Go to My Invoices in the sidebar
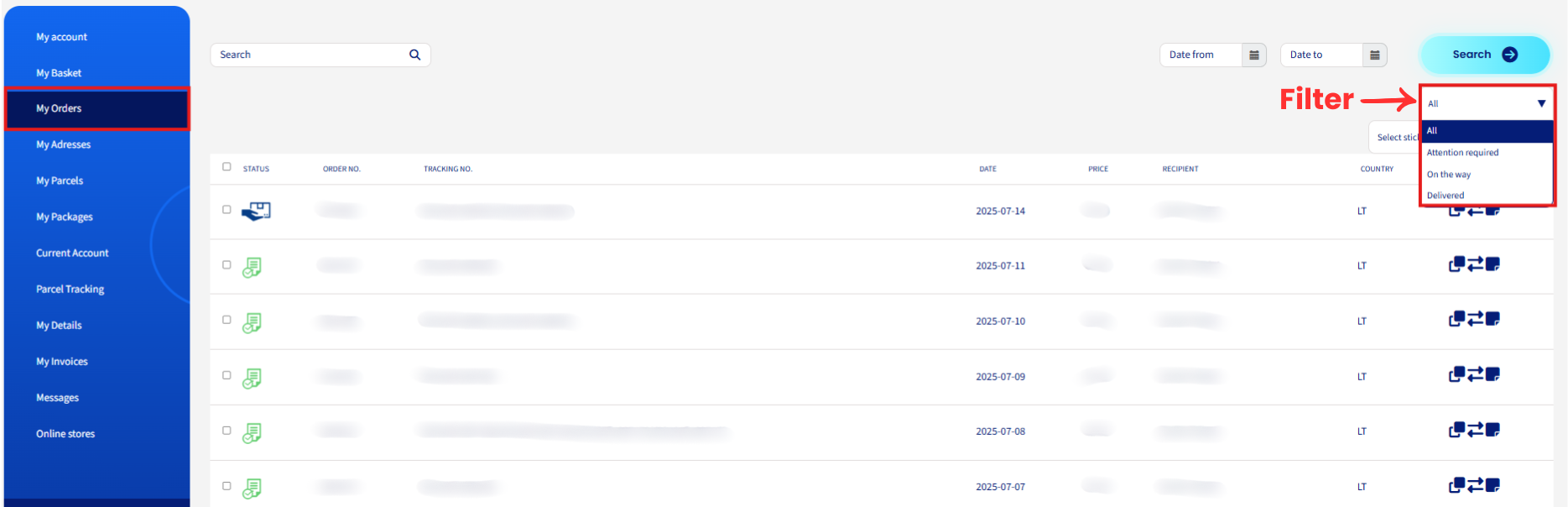This screenshot has height=507, width=1568. [x=62, y=362]
